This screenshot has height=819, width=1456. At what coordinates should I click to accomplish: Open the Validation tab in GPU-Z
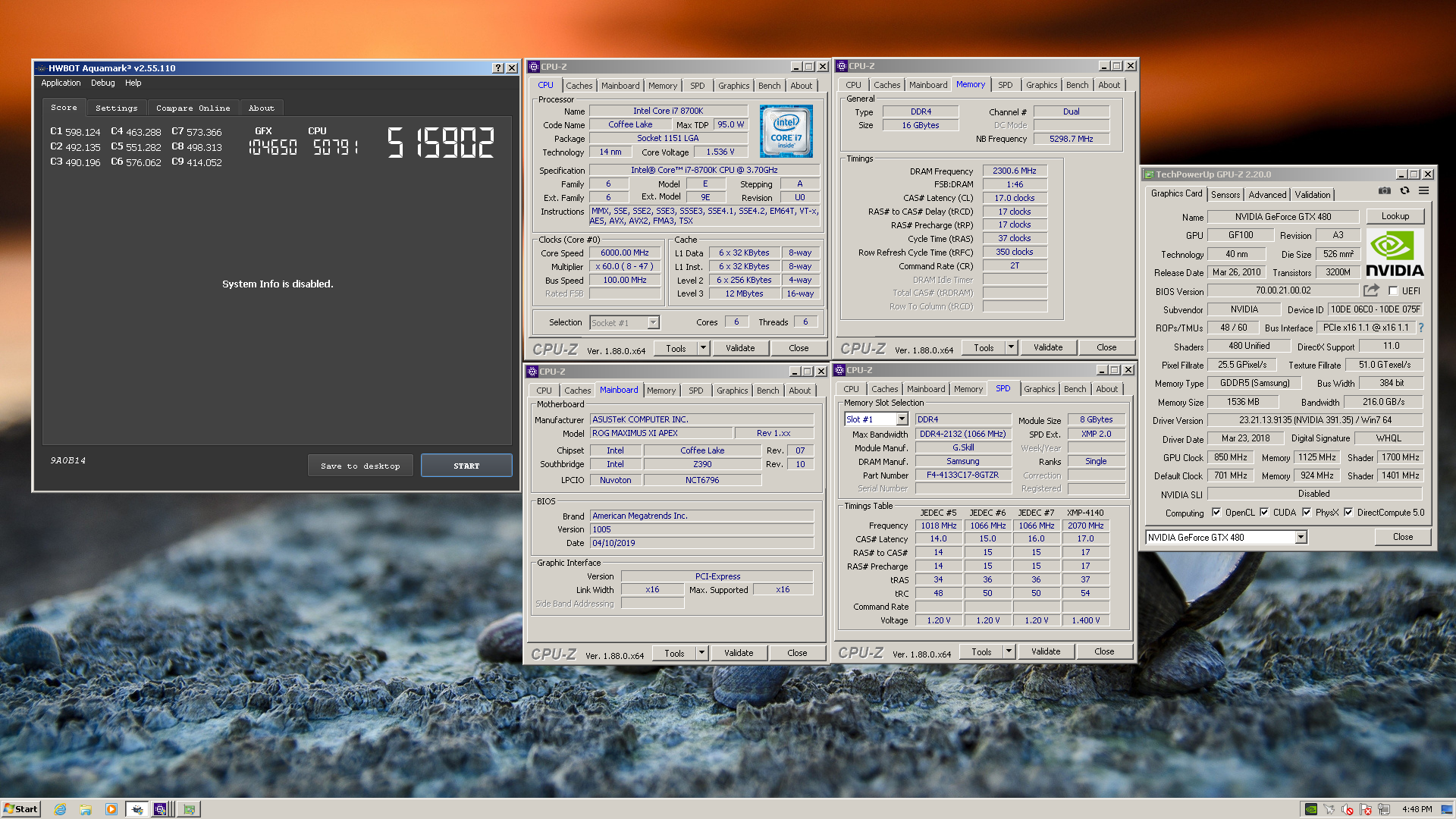(1313, 195)
